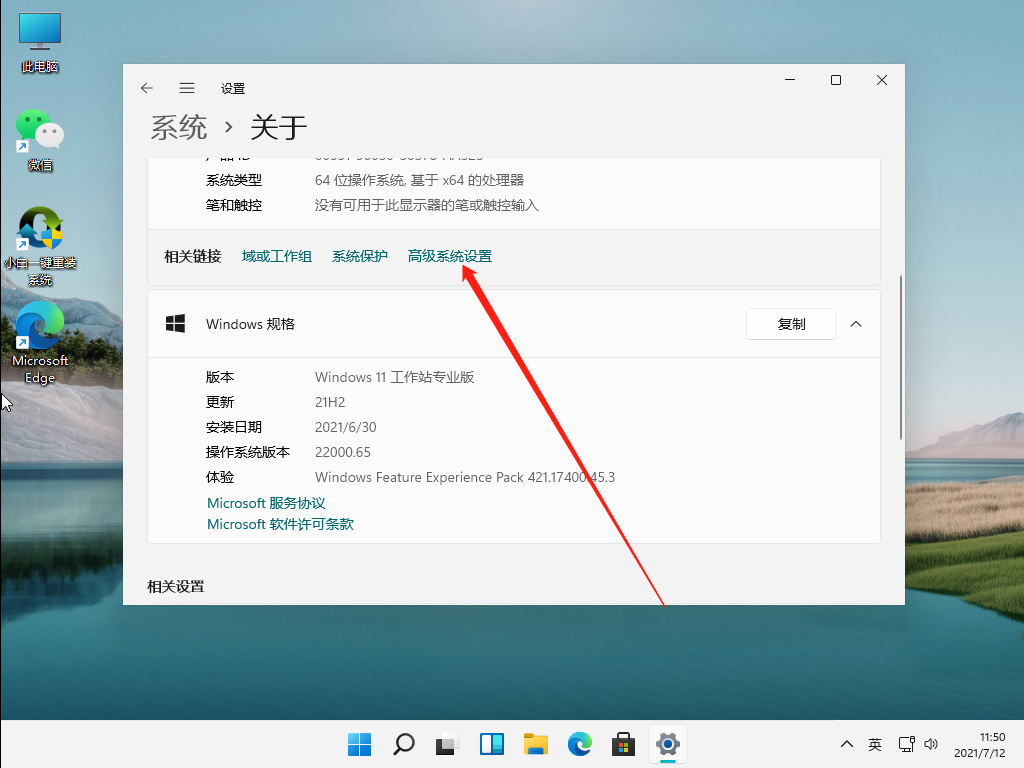Switch the 英 input method indicator
Image resolution: width=1024 pixels, height=768 pixels.
click(x=874, y=744)
